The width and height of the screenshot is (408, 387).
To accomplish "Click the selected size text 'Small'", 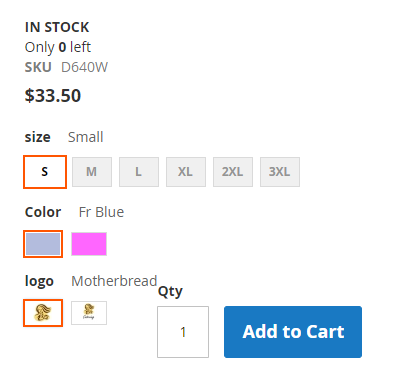I will (86, 137).
